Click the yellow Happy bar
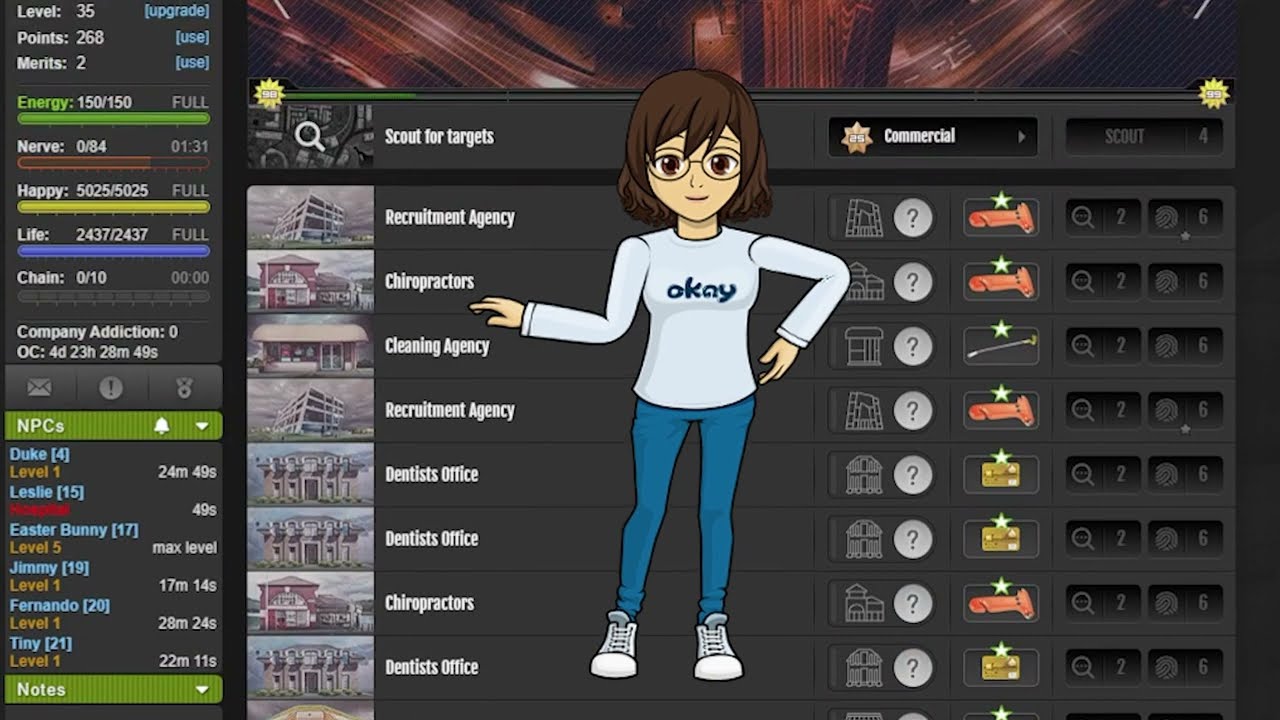This screenshot has width=1280, height=720. pyautogui.click(x=113, y=207)
